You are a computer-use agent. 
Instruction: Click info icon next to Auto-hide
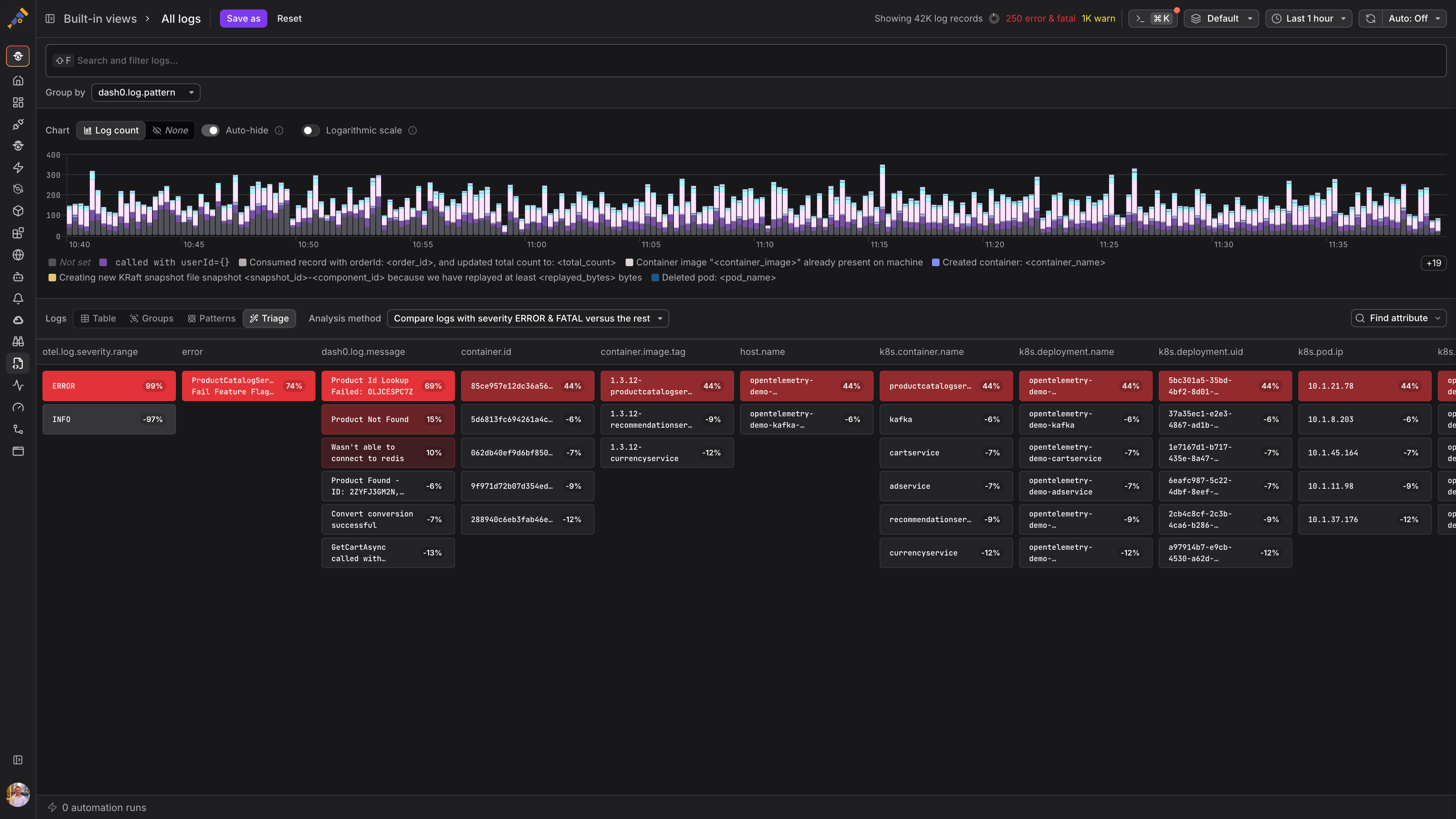[x=279, y=130]
